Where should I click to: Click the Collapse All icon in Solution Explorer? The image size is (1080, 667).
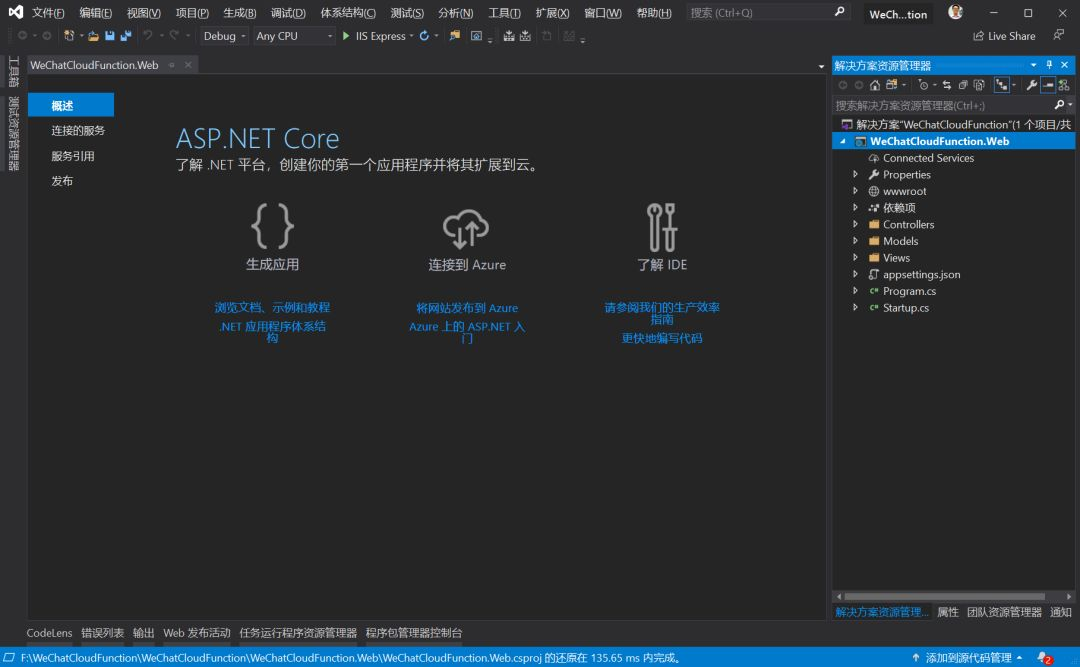(x=963, y=85)
